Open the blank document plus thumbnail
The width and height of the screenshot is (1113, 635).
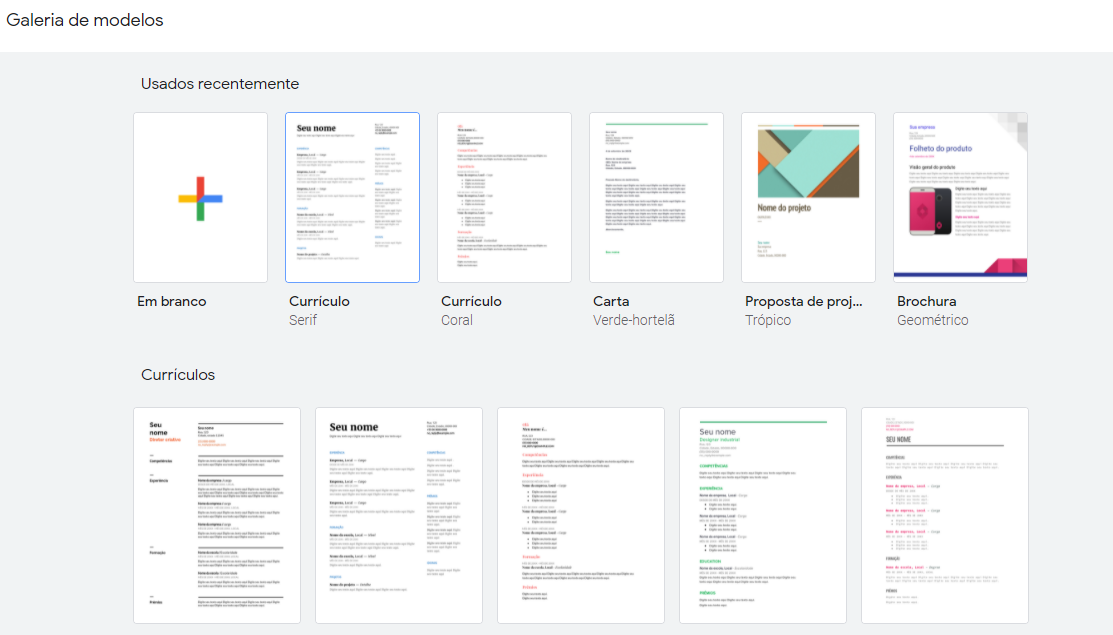pyautogui.click(x=200, y=197)
